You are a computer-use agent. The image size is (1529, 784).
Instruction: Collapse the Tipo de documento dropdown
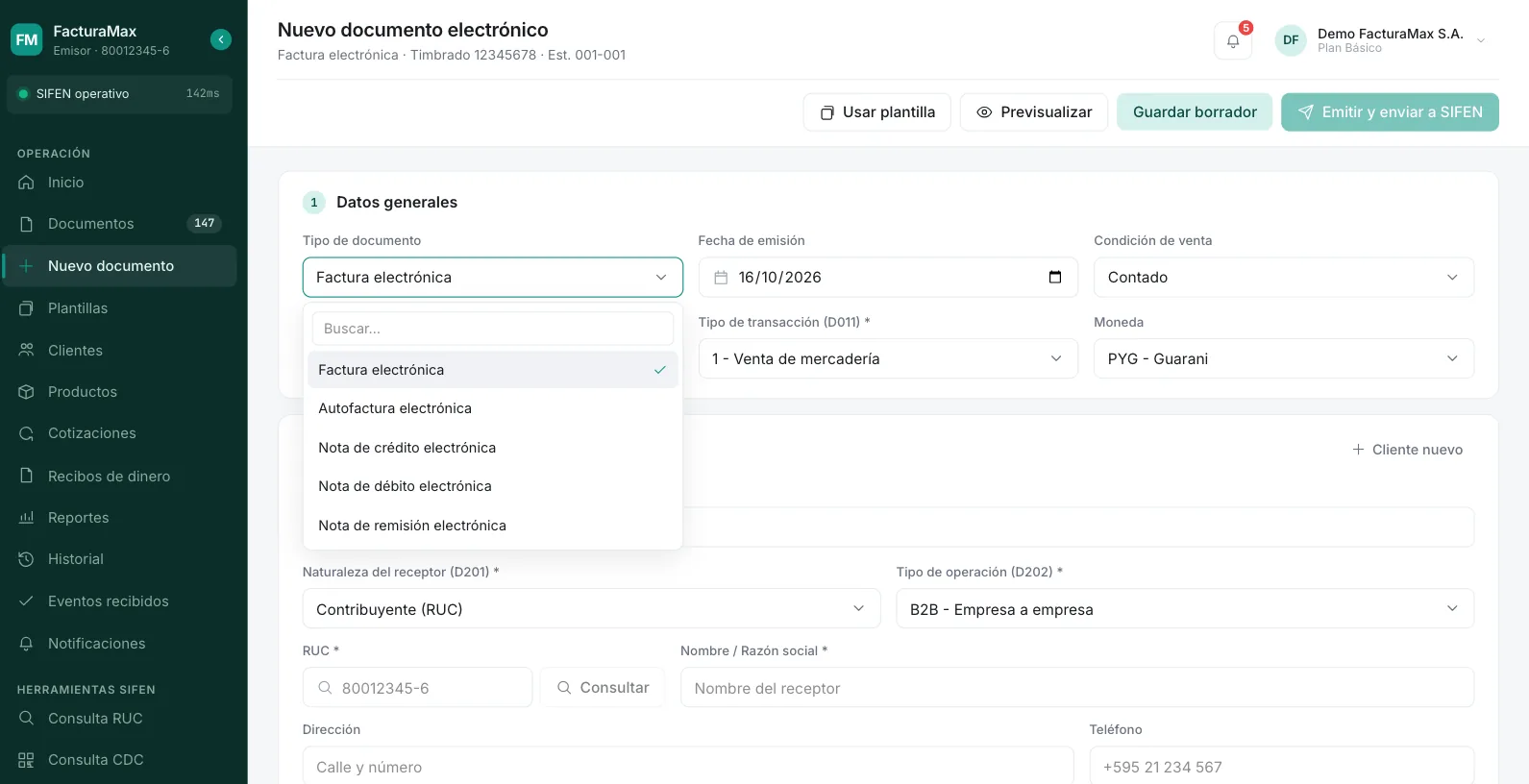coord(493,277)
